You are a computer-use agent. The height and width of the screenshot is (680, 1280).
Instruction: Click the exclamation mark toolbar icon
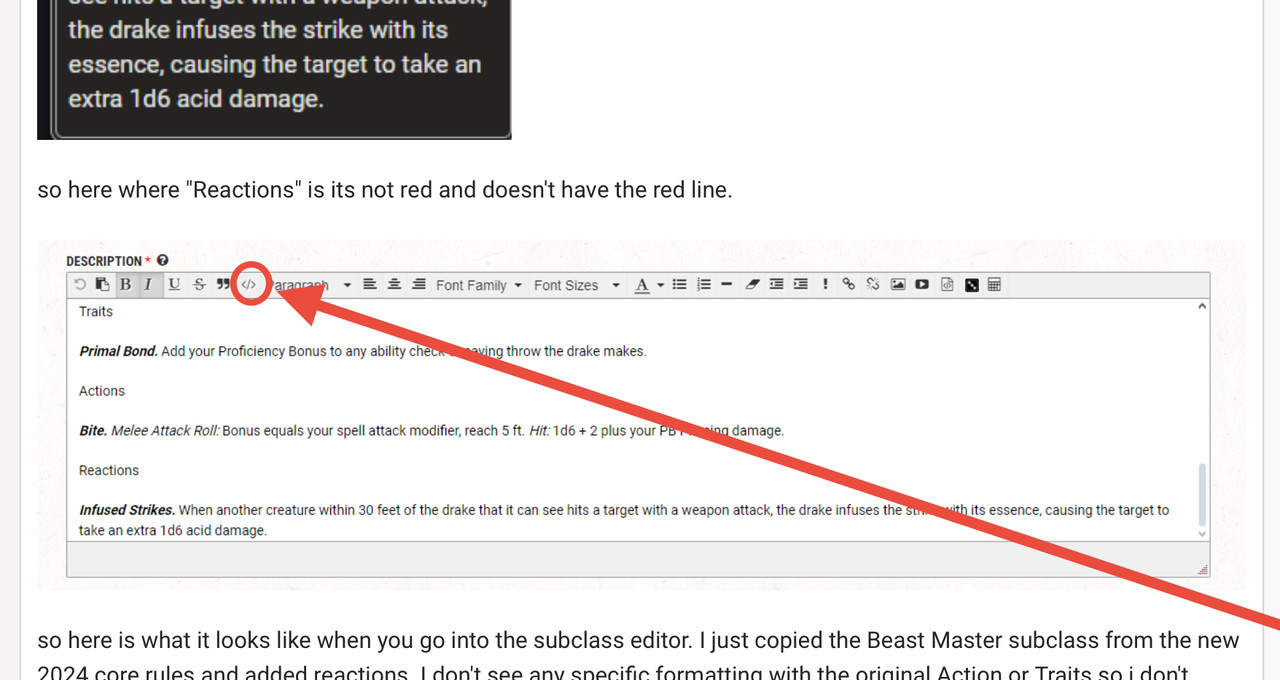(x=825, y=285)
